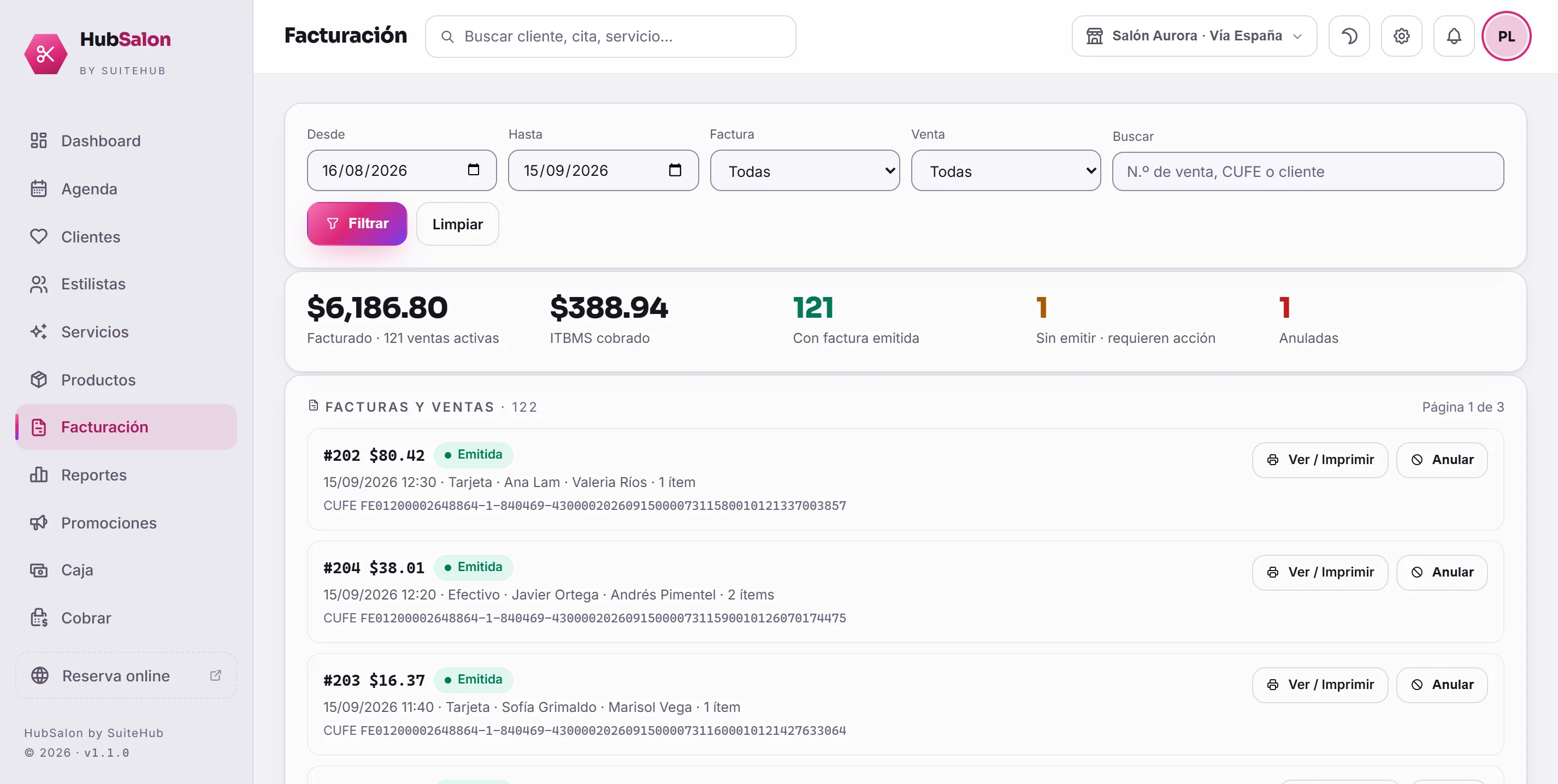Void invoice #203 with Anular
Viewport: 1558px width, 784px height.
[x=1442, y=685]
